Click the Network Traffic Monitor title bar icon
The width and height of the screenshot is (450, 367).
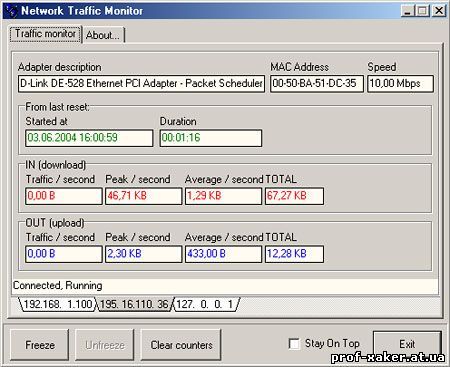(12, 11)
